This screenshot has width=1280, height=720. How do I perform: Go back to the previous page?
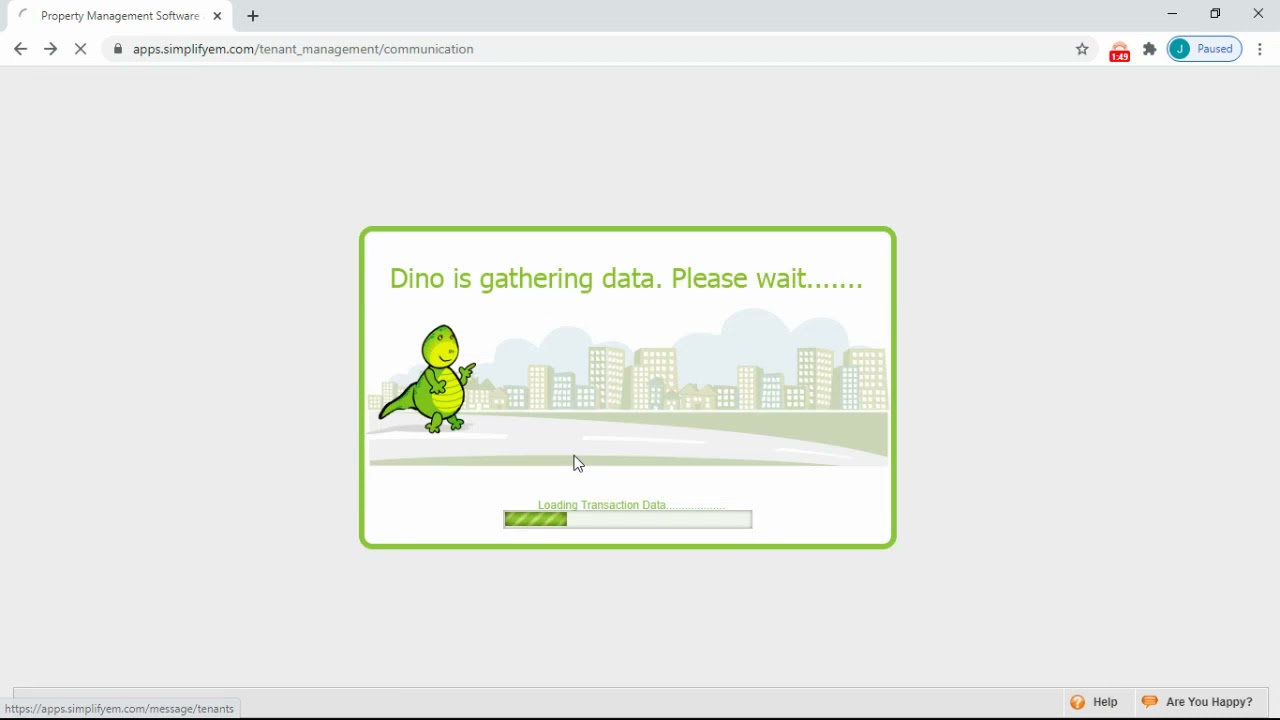click(20, 49)
